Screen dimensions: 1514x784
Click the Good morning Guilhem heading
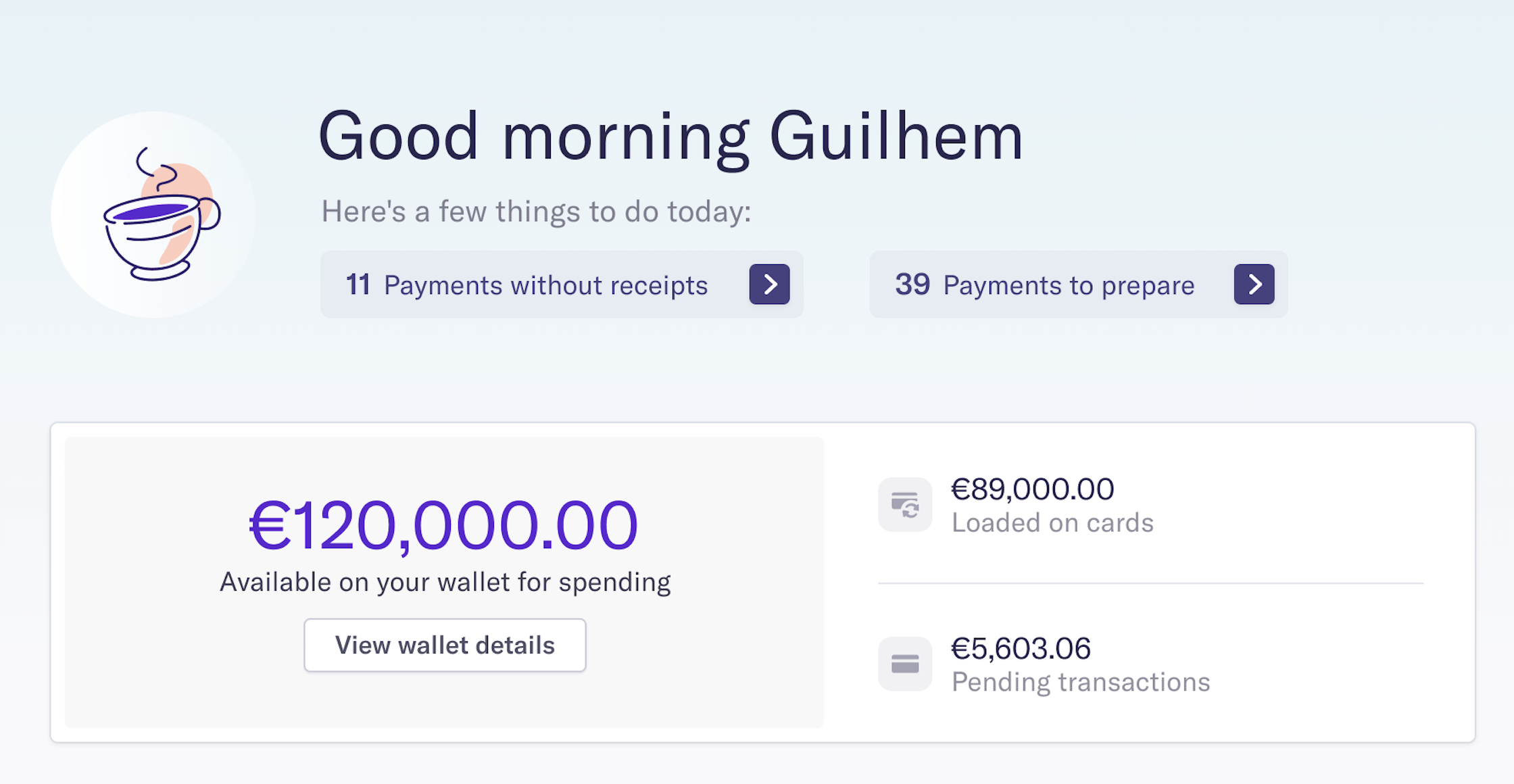click(671, 139)
